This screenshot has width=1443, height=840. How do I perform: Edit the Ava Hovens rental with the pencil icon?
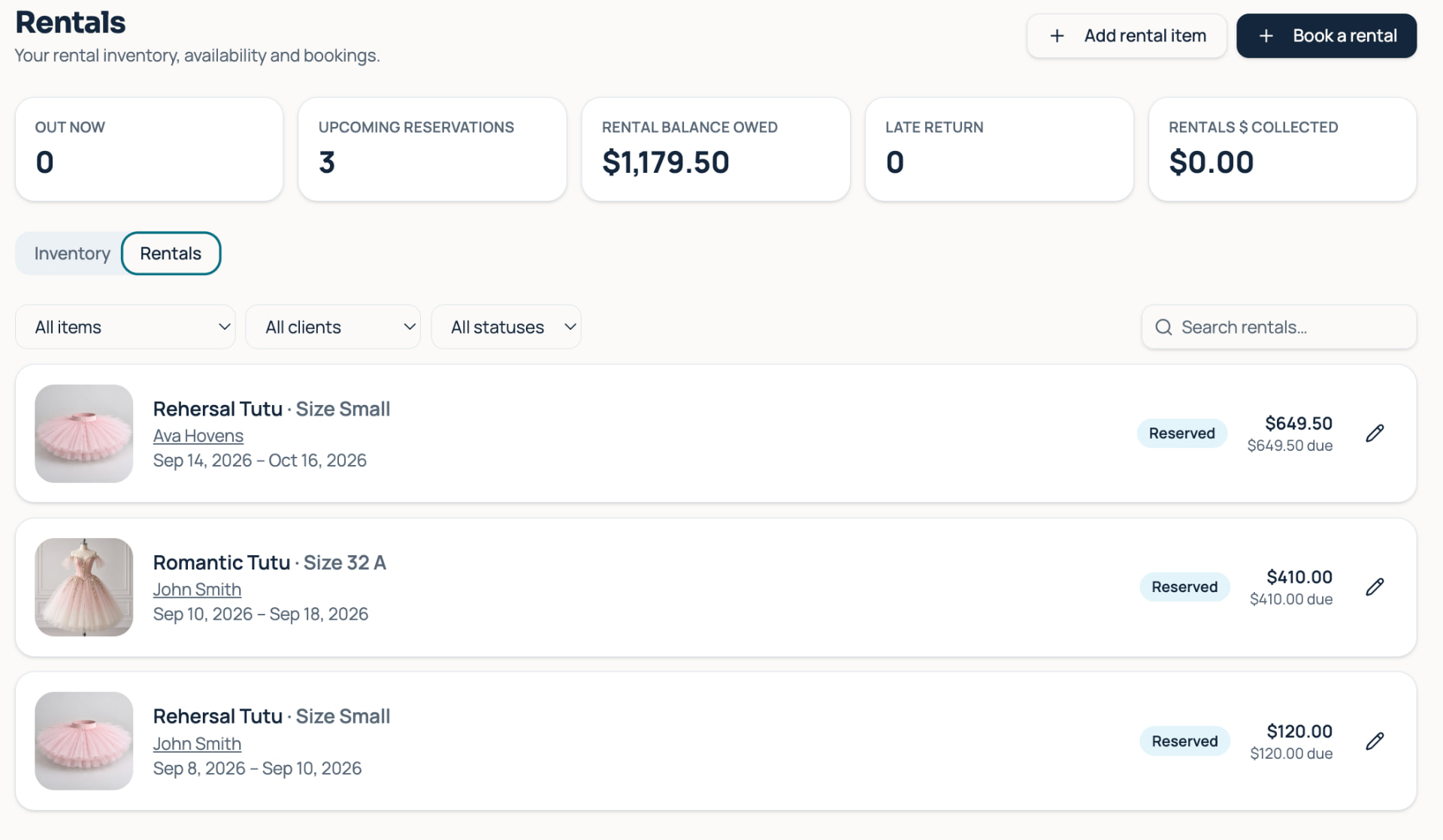tap(1375, 434)
